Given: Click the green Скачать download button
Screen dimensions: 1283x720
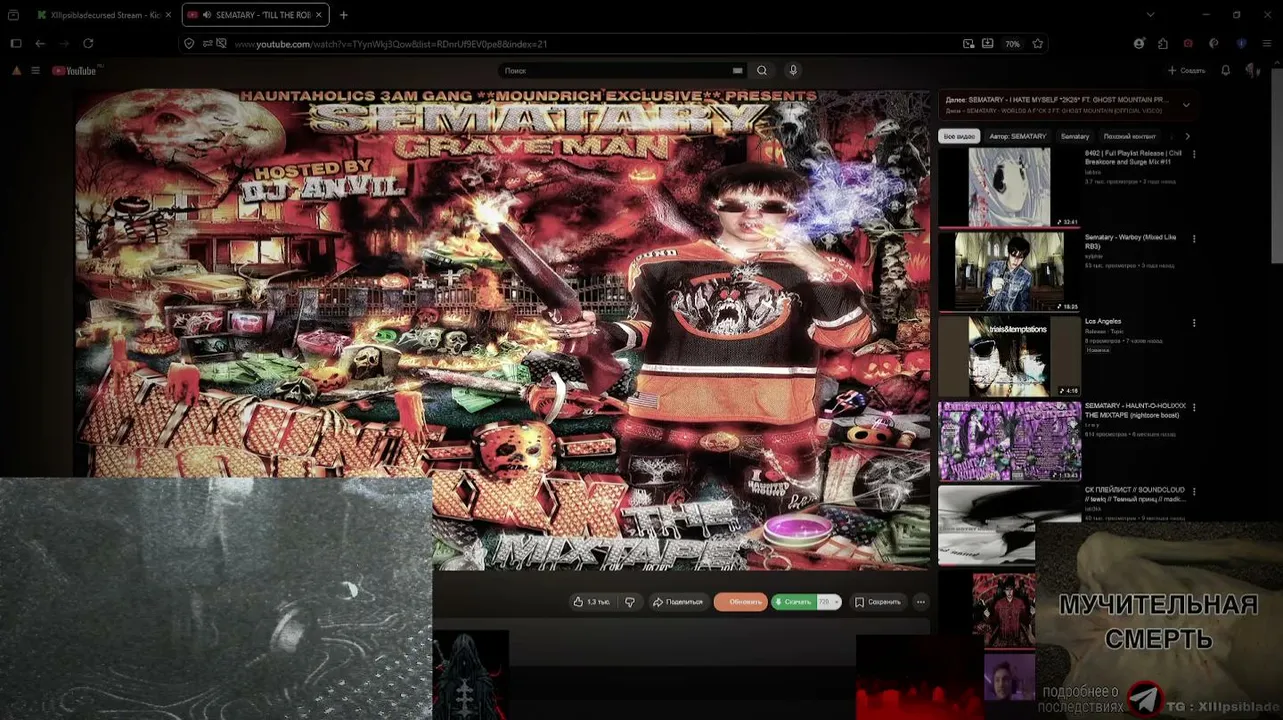Looking at the screenshot, I should pos(793,602).
